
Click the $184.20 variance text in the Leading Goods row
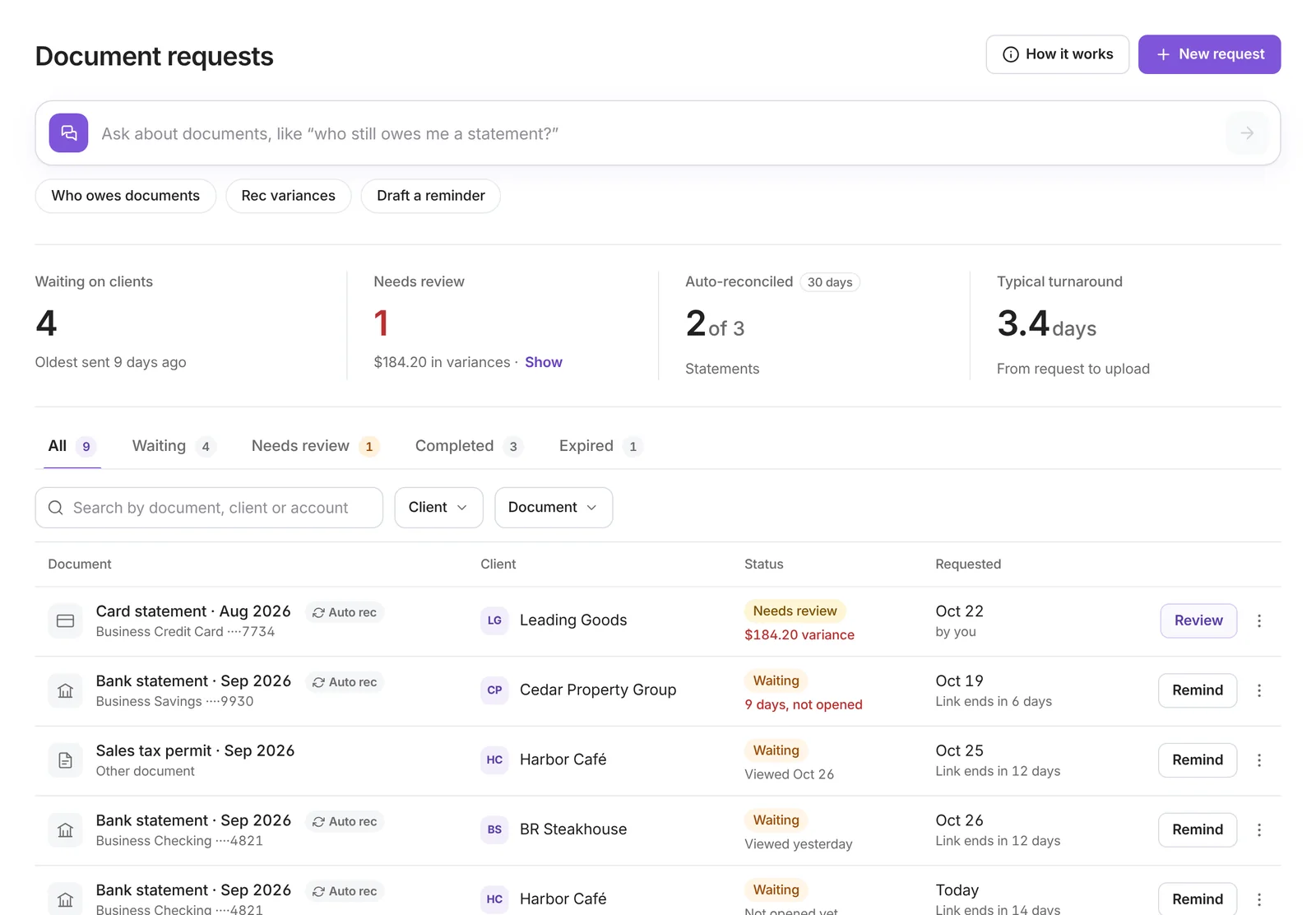[799, 635]
